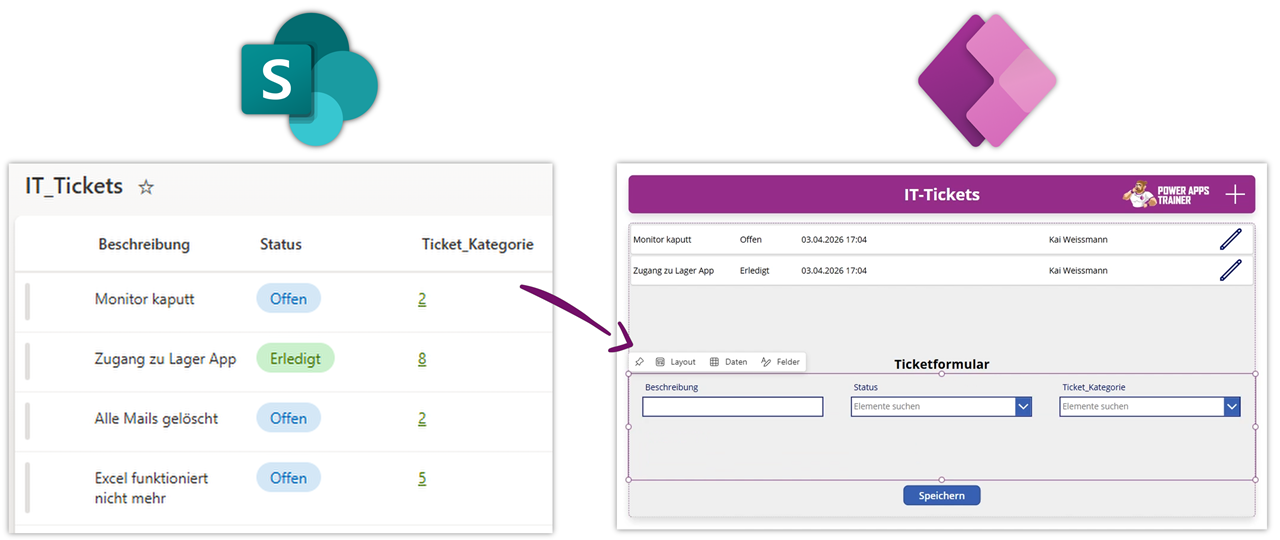Click Kai Weissmann in the Zugang zu Lager row

(1078, 271)
